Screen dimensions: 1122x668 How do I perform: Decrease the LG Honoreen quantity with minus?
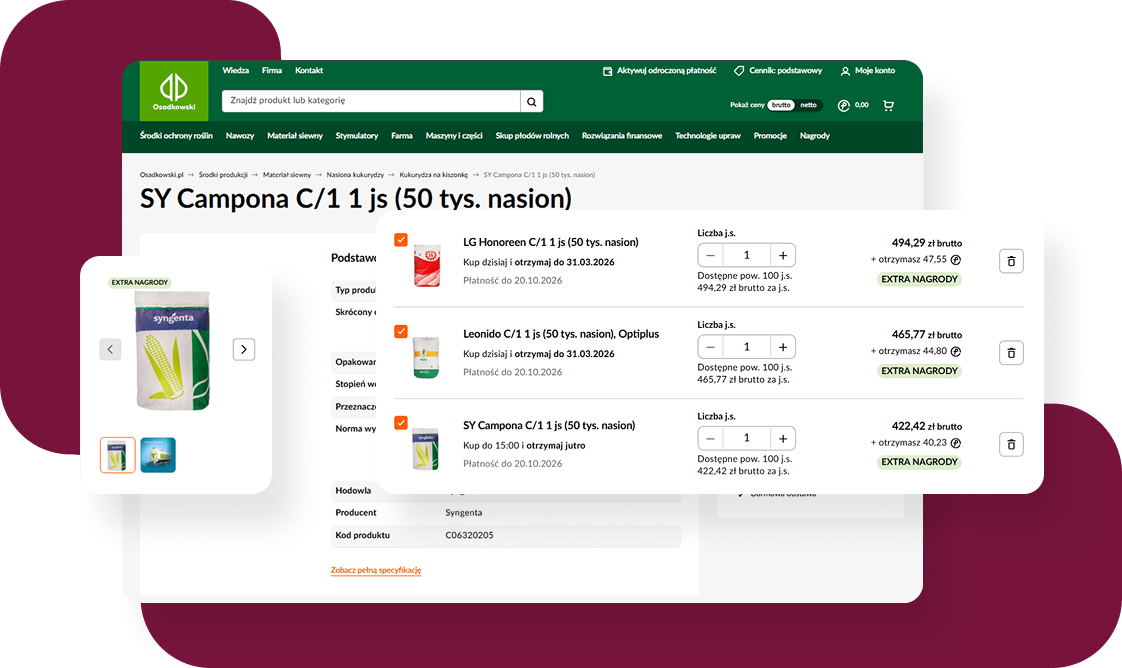click(x=711, y=255)
